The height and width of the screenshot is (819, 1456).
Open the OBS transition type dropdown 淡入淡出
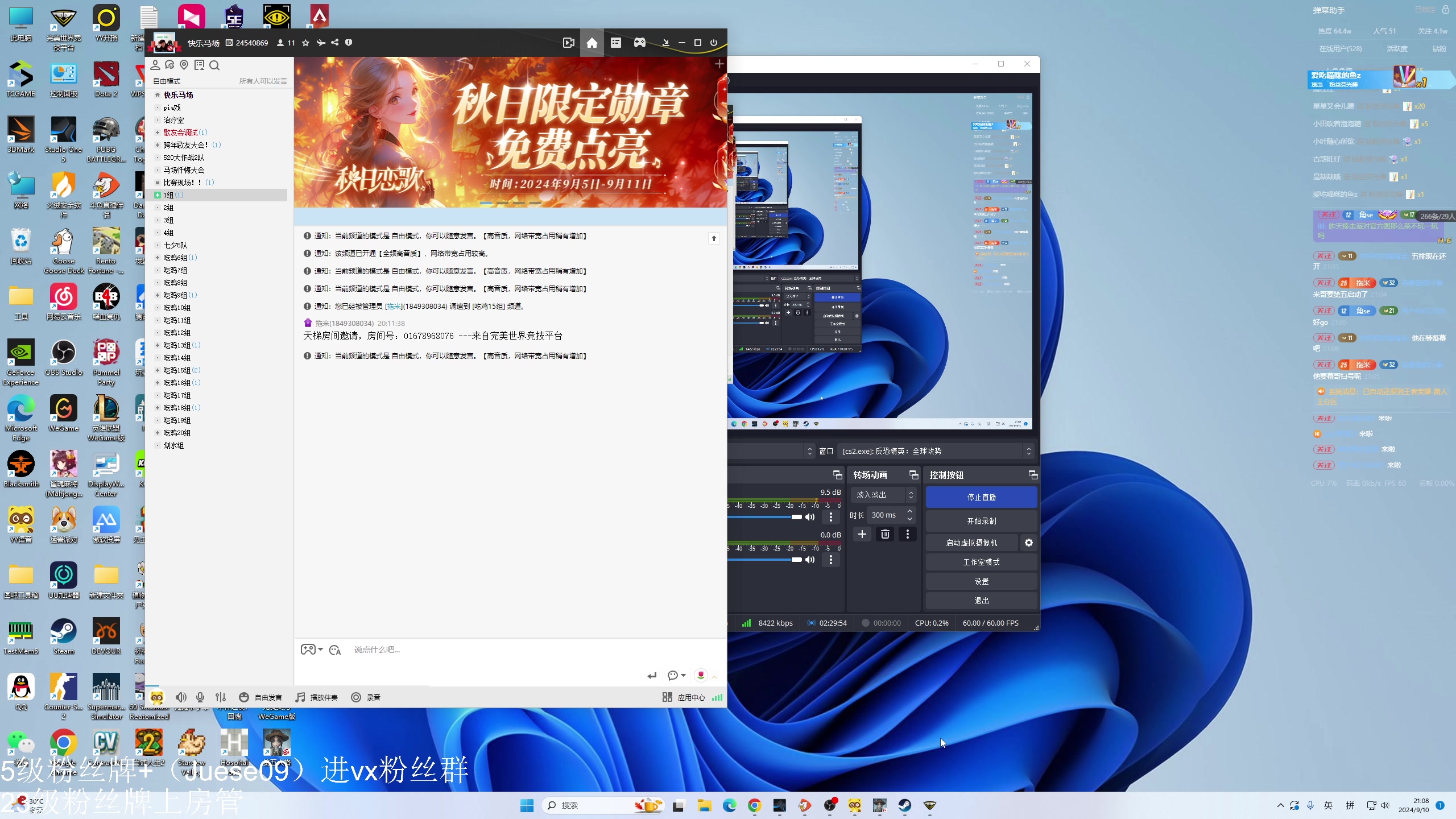(883, 495)
